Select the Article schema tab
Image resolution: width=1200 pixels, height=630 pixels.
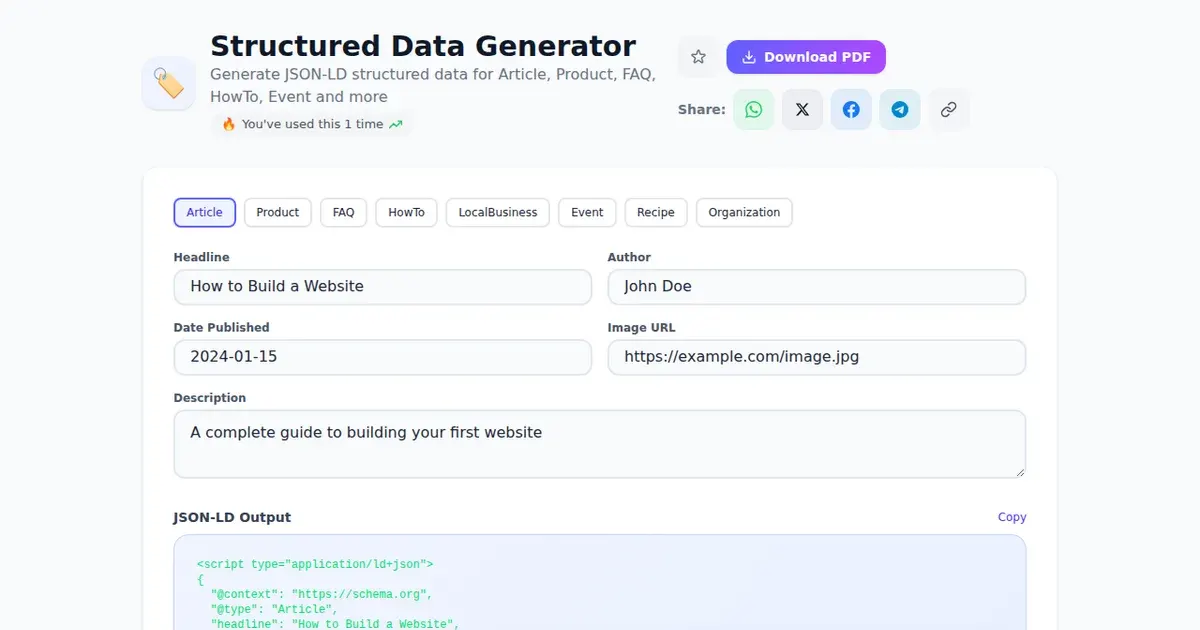pyautogui.click(x=205, y=212)
